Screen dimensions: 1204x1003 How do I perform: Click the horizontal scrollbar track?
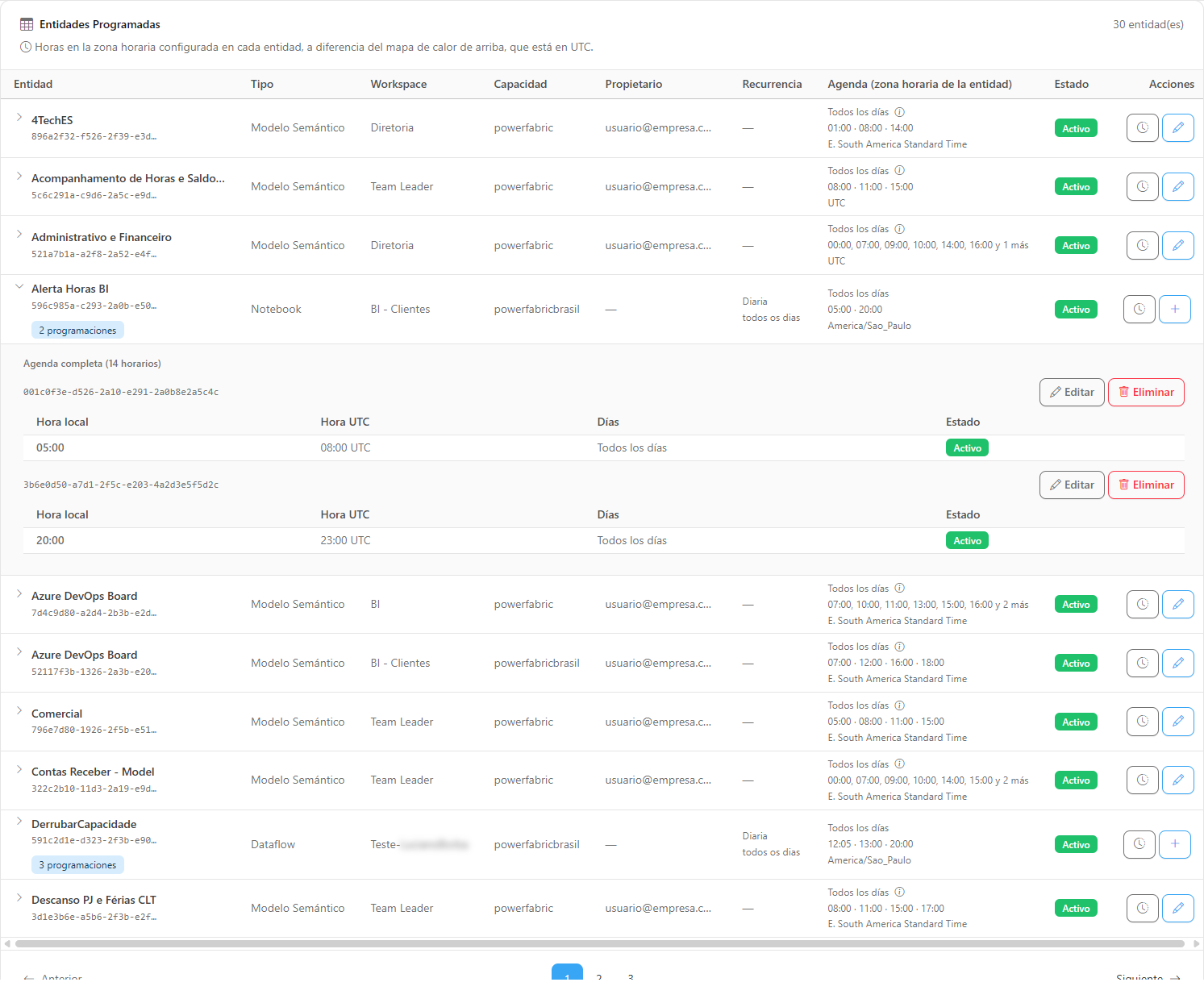click(600, 943)
